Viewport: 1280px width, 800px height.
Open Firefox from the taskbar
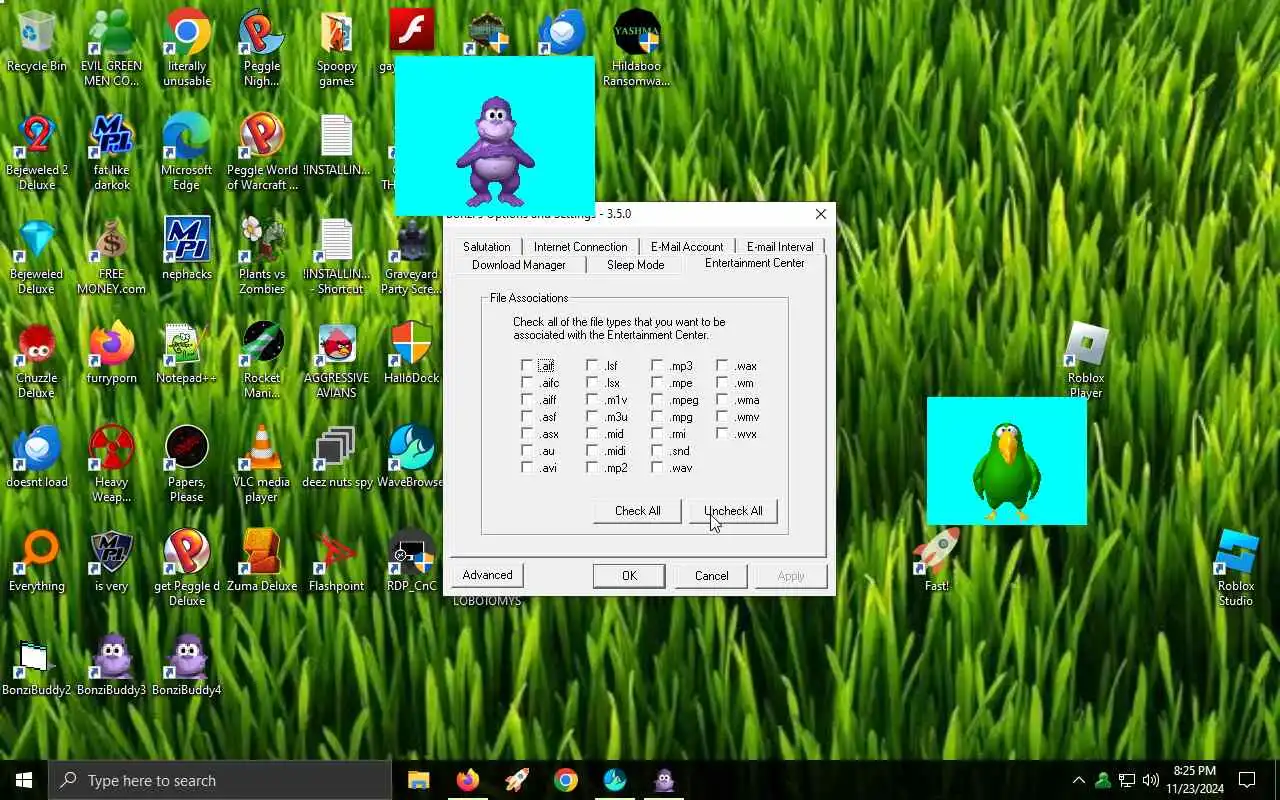click(x=467, y=780)
